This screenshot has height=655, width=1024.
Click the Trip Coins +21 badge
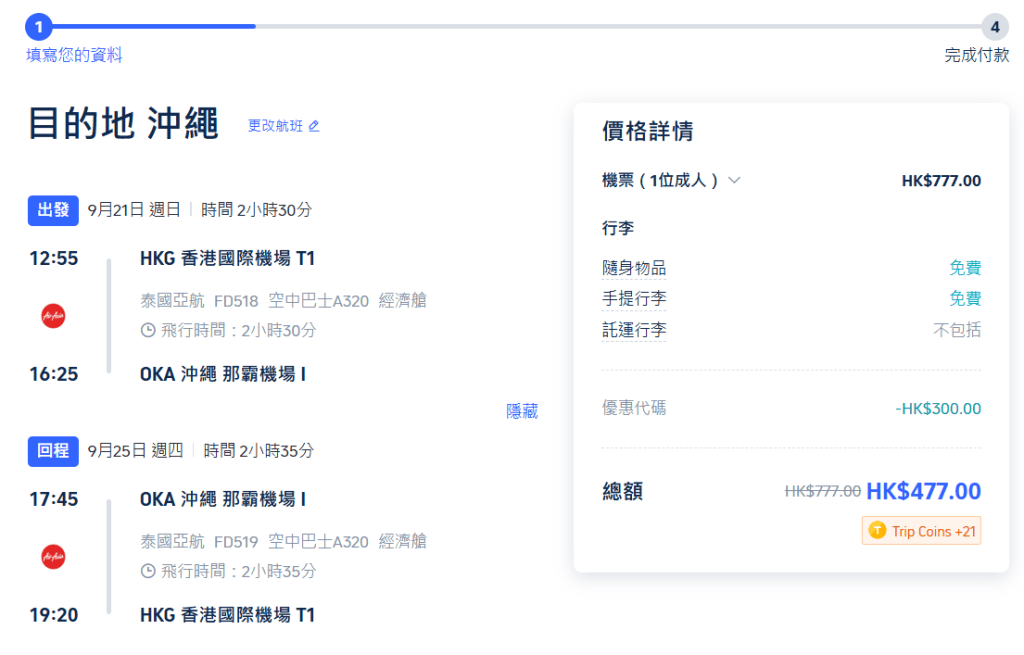[921, 531]
